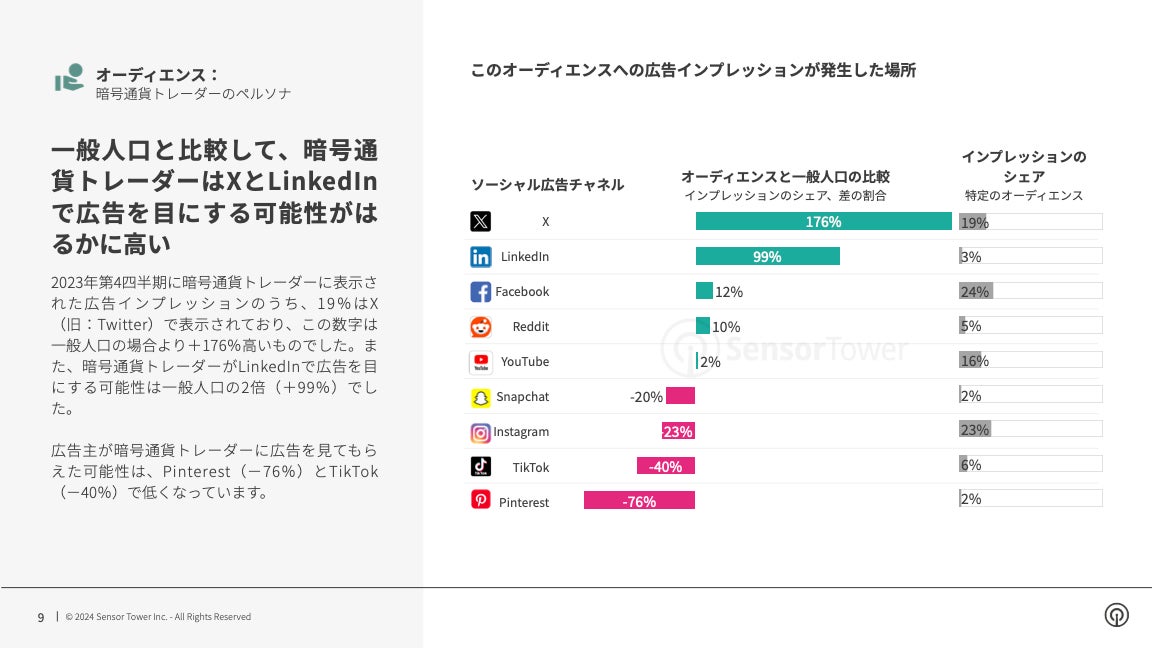Select the pink -40% TikTok bar
Viewport: 1152px width, 648px height.
(x=665, y=467)
